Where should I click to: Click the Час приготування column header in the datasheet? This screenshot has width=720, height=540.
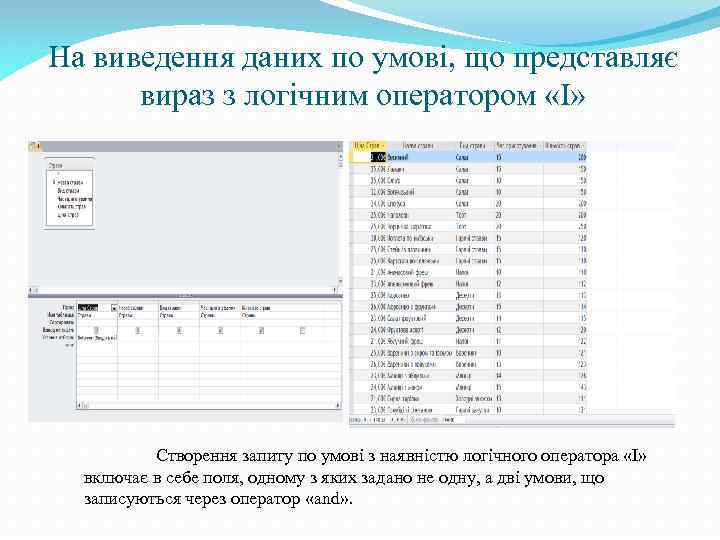pyautogui.click(x=518, y=146)
